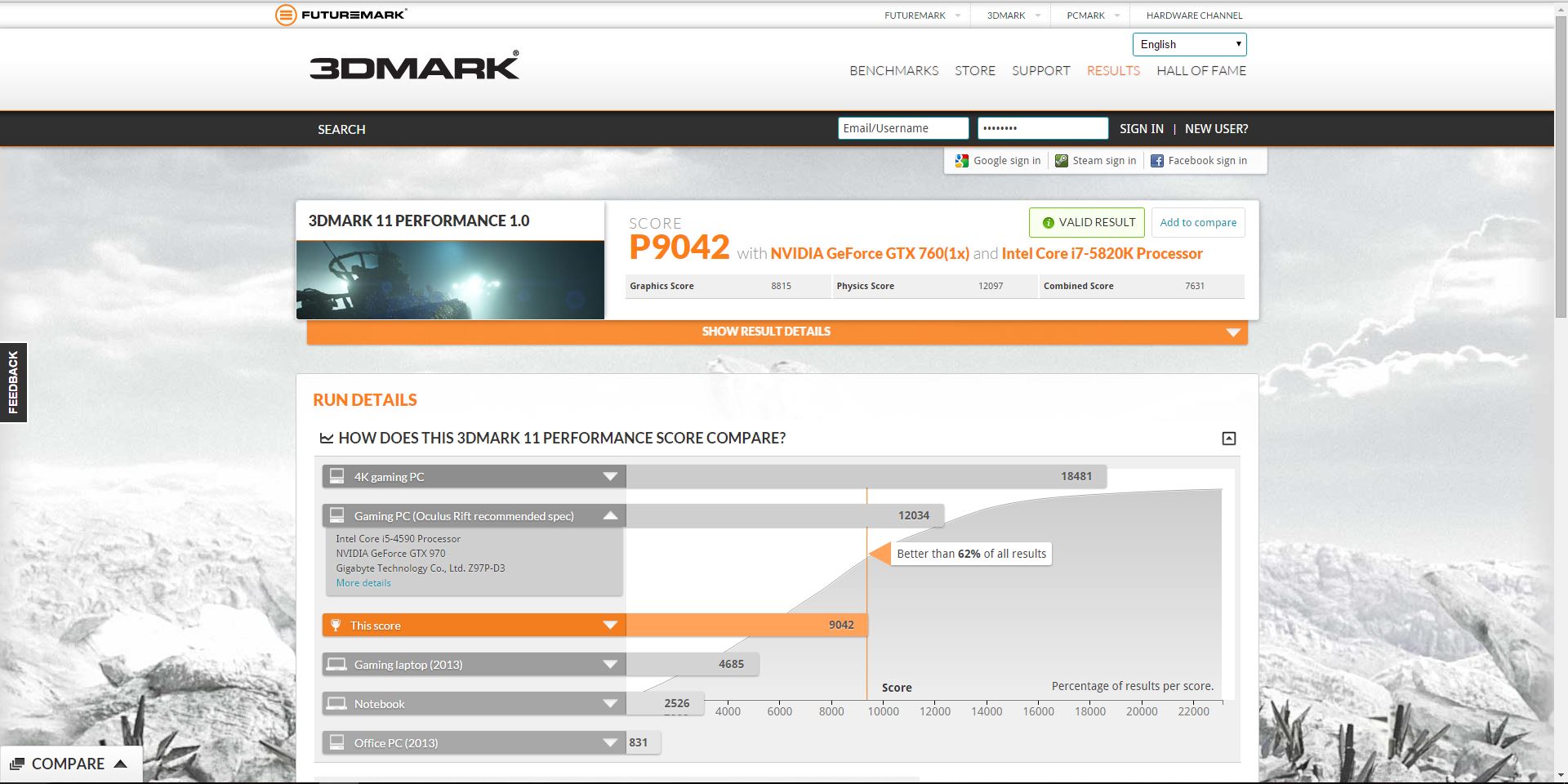This screenshot has width=1568, height=784.
Task: Expand the Office PC (2013) entry
Action: click(609, 743)
